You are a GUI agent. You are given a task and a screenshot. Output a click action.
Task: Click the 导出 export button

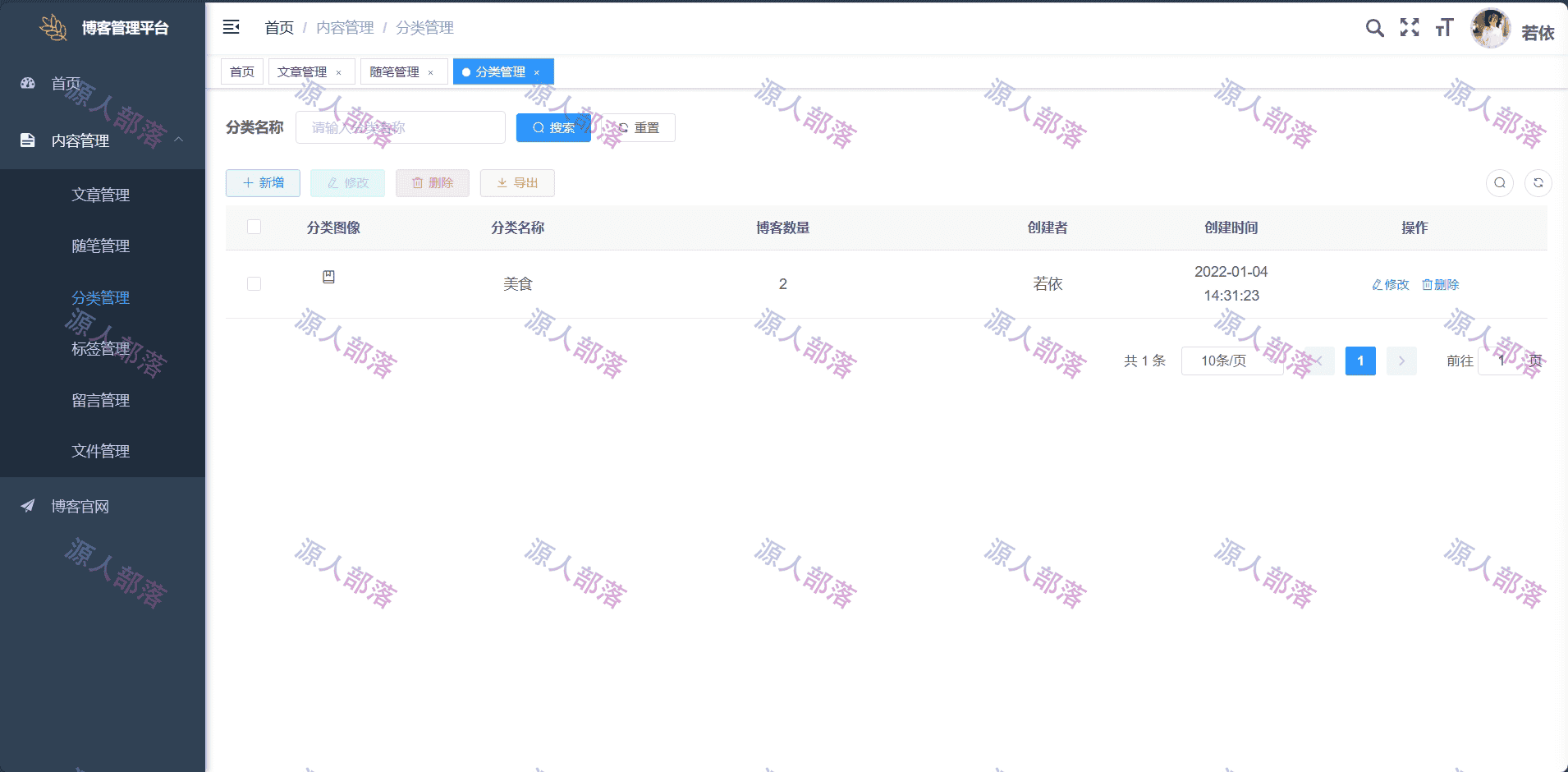pyautogui.click(x=517, y=183)
